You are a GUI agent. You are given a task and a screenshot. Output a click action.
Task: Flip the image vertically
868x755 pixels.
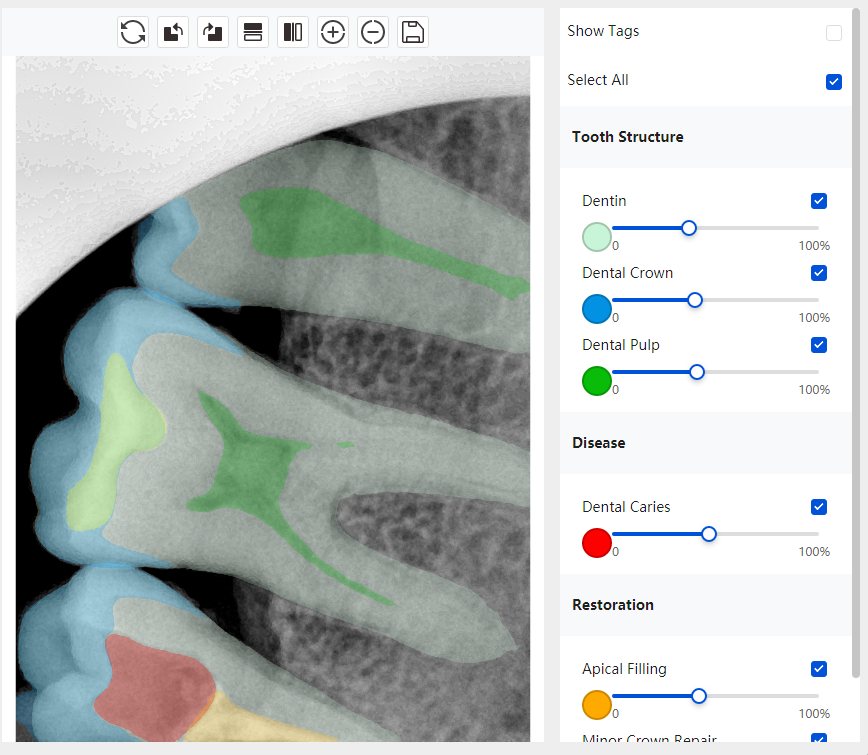[253, 32]
